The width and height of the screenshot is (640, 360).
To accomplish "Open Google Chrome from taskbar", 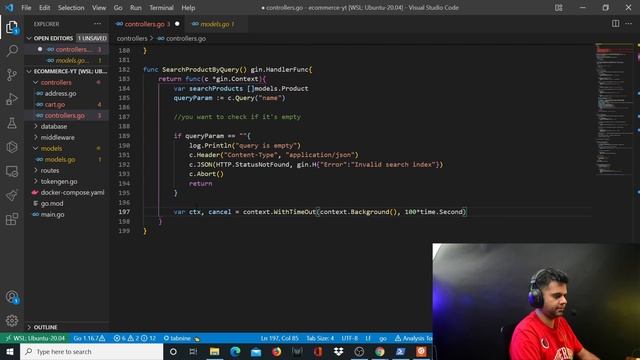I will point(380,351).
